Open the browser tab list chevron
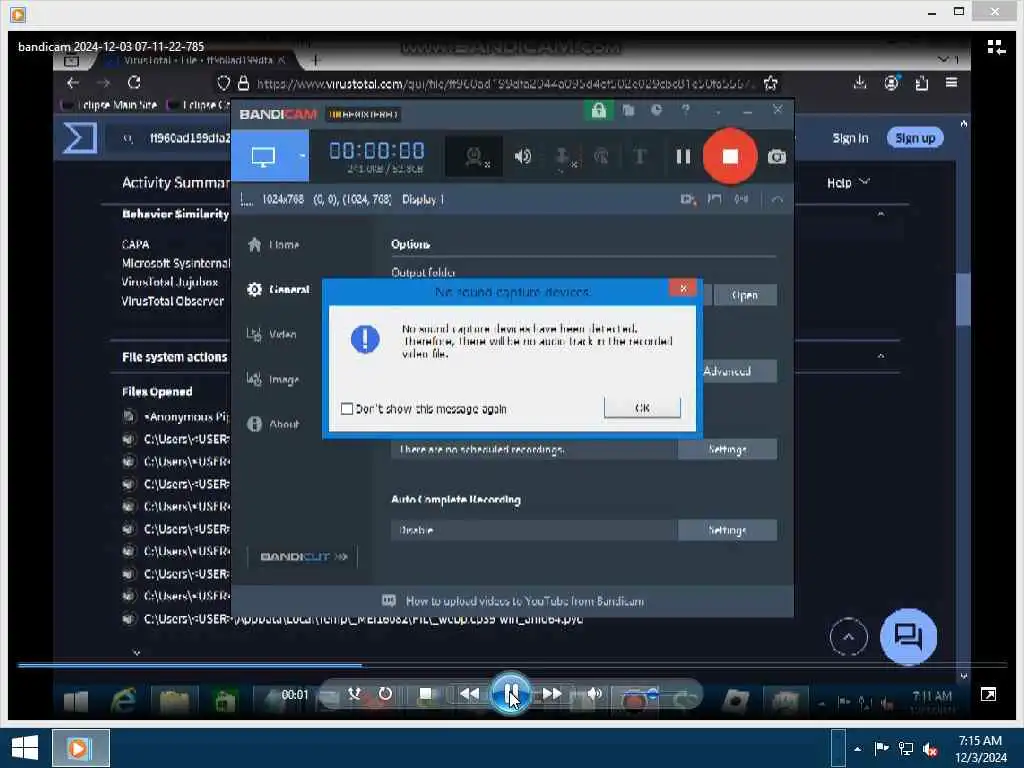This screenshot has width=1024, height=768. (943, 60)
